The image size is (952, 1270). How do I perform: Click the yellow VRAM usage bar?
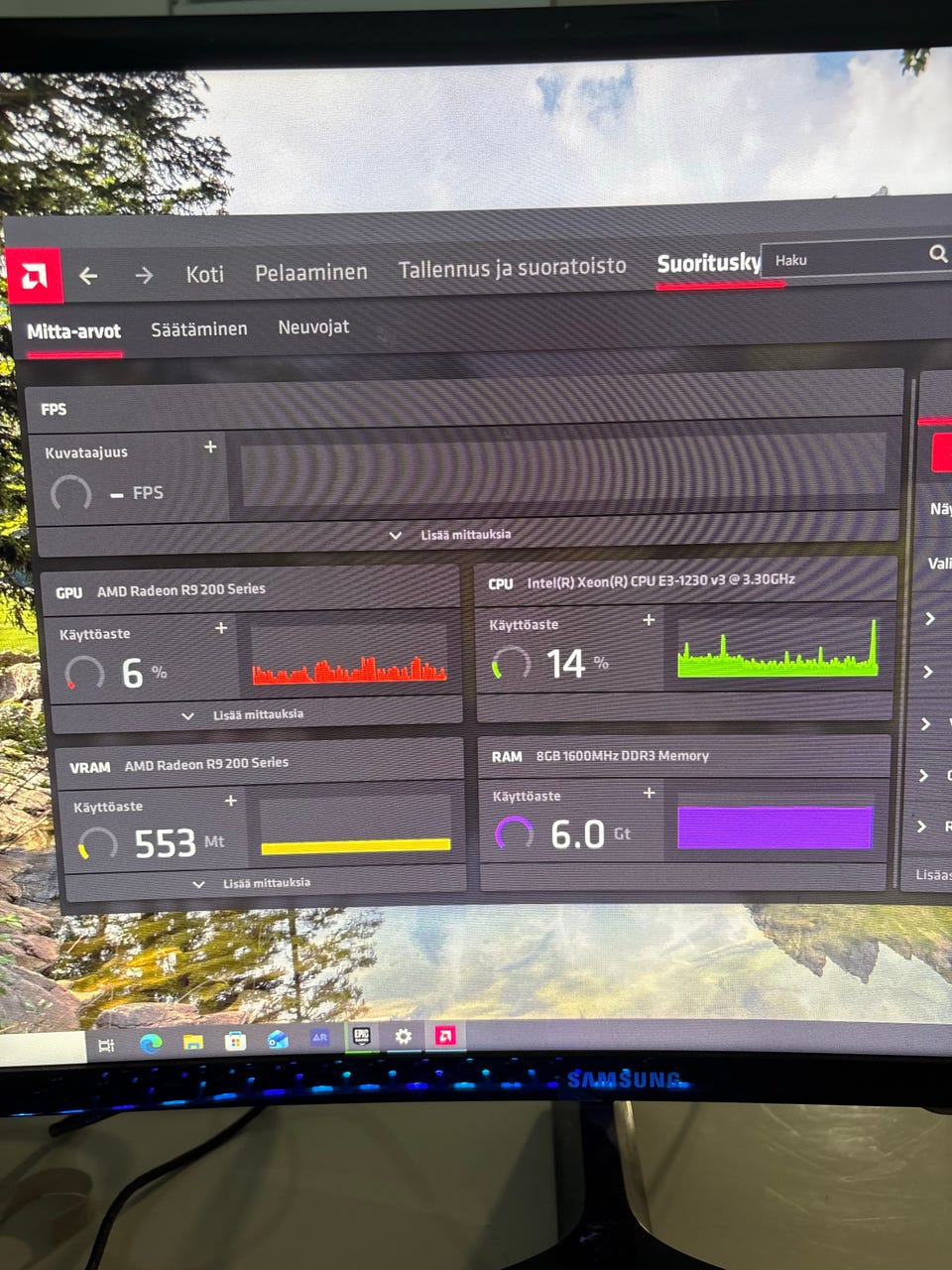356,846
